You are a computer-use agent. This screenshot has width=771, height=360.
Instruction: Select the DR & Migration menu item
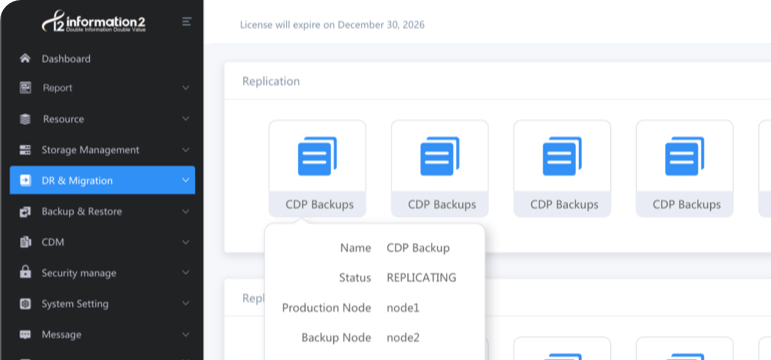pos(102,180)
